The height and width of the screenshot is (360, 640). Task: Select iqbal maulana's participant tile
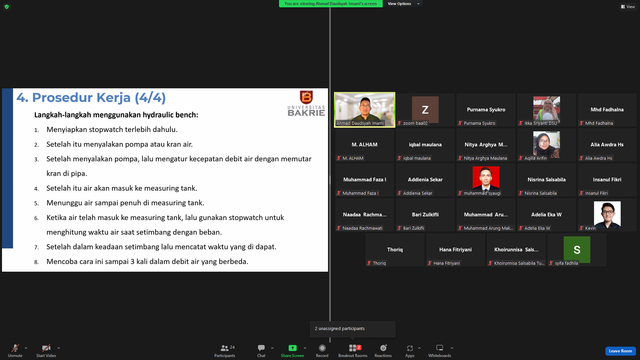(425, 144)
